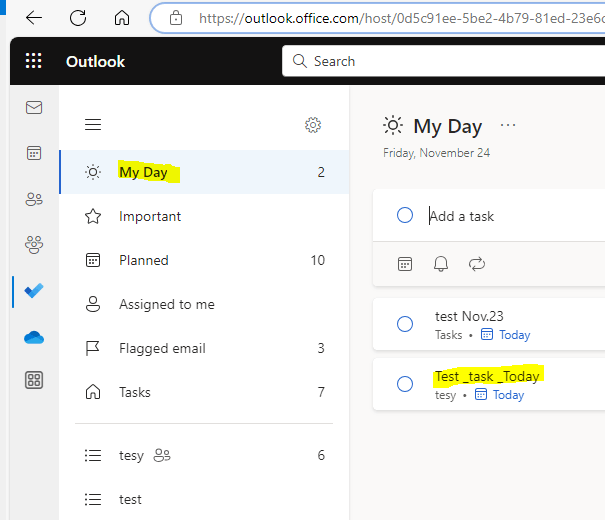Set a reminder with bell icon
The image size is (605, 520).
click(441, 264)
